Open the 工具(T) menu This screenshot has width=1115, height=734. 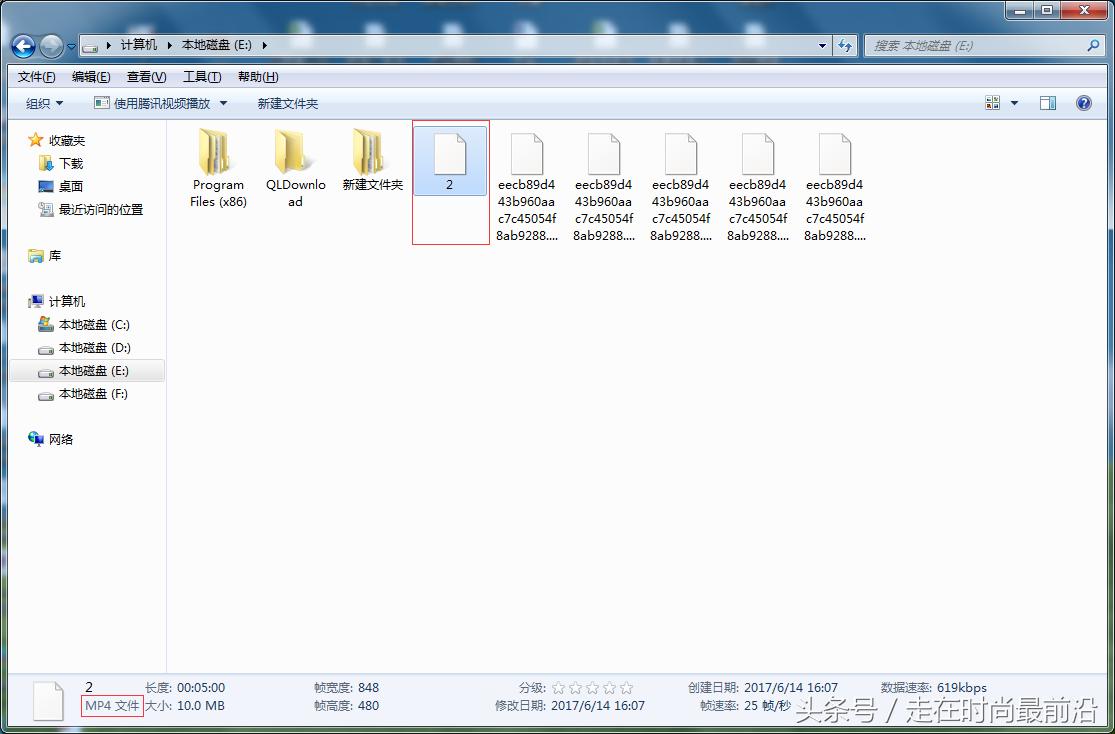[x=202, y=77]
